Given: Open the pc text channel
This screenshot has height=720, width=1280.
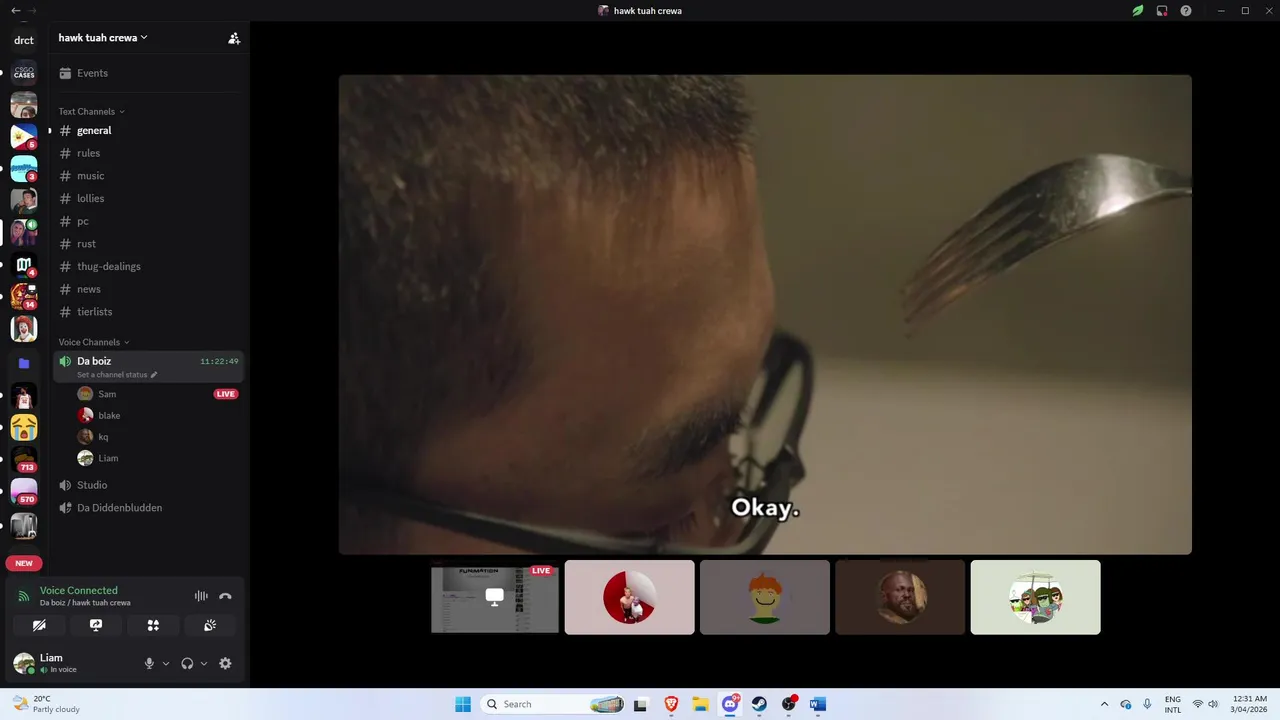Looking at the screenshot, I should [148, 221].
